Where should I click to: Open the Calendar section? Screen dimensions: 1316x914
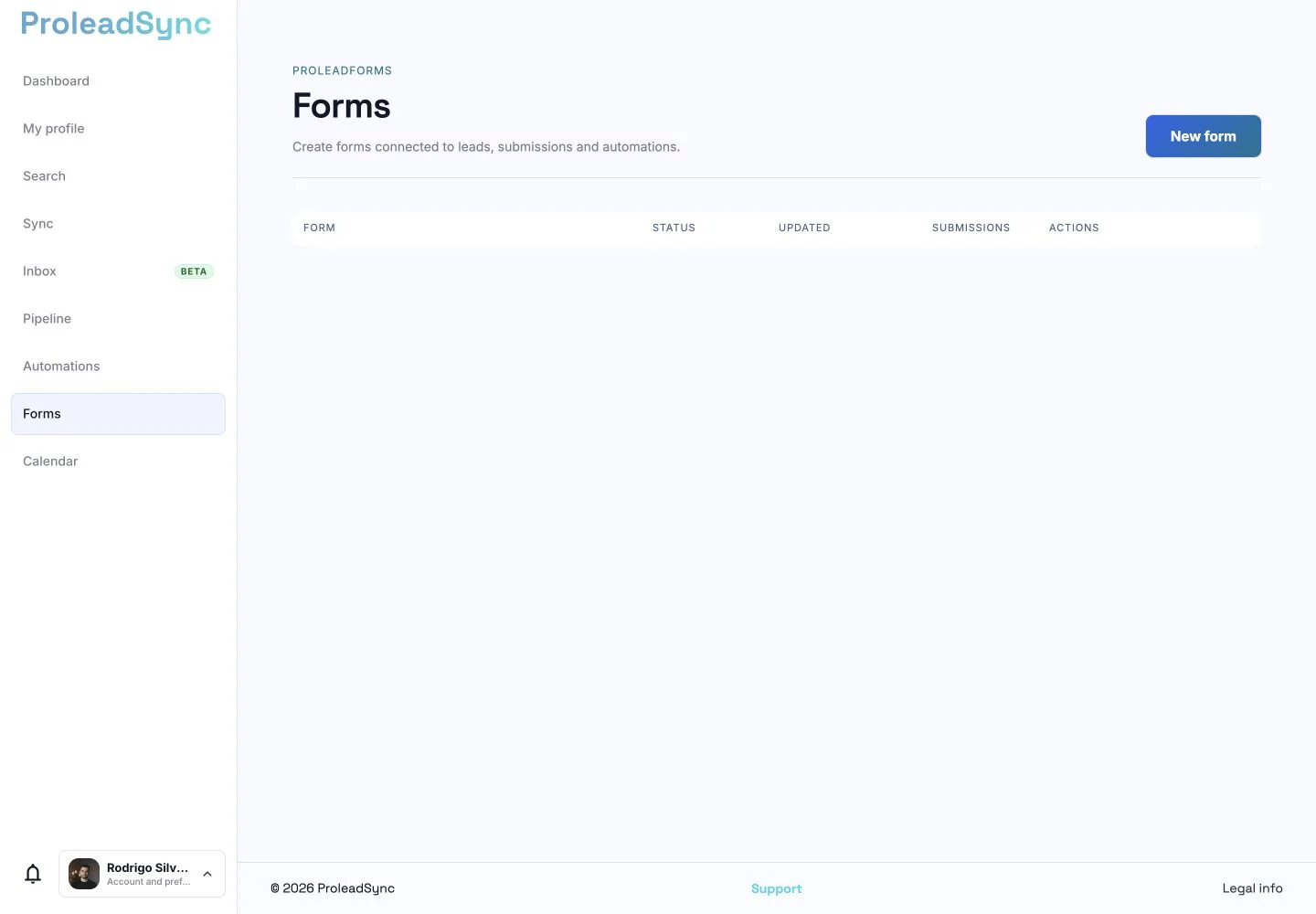118,462
